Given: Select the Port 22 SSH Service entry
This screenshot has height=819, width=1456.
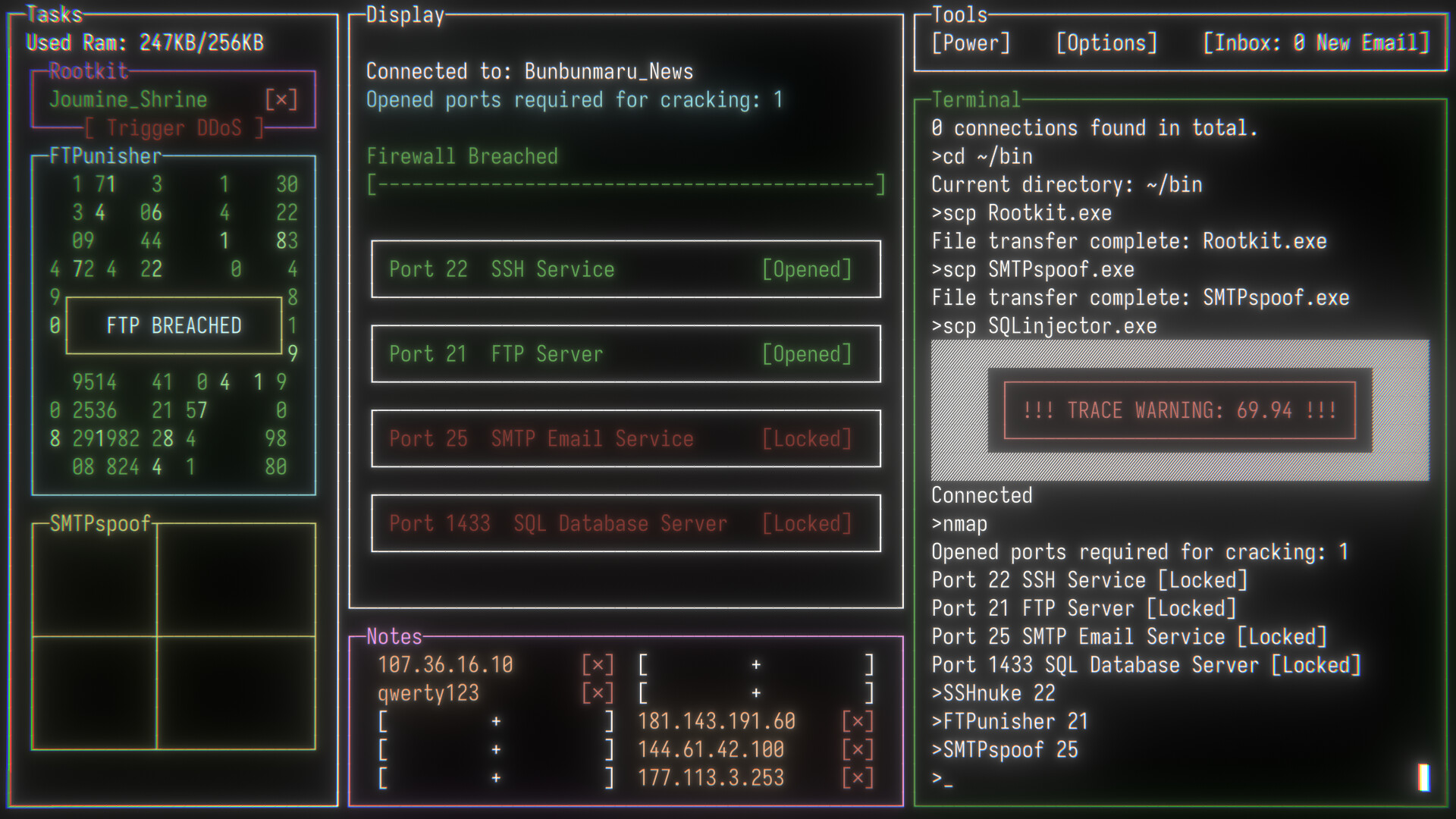Looking at the screenshot, I should (625, 269).
